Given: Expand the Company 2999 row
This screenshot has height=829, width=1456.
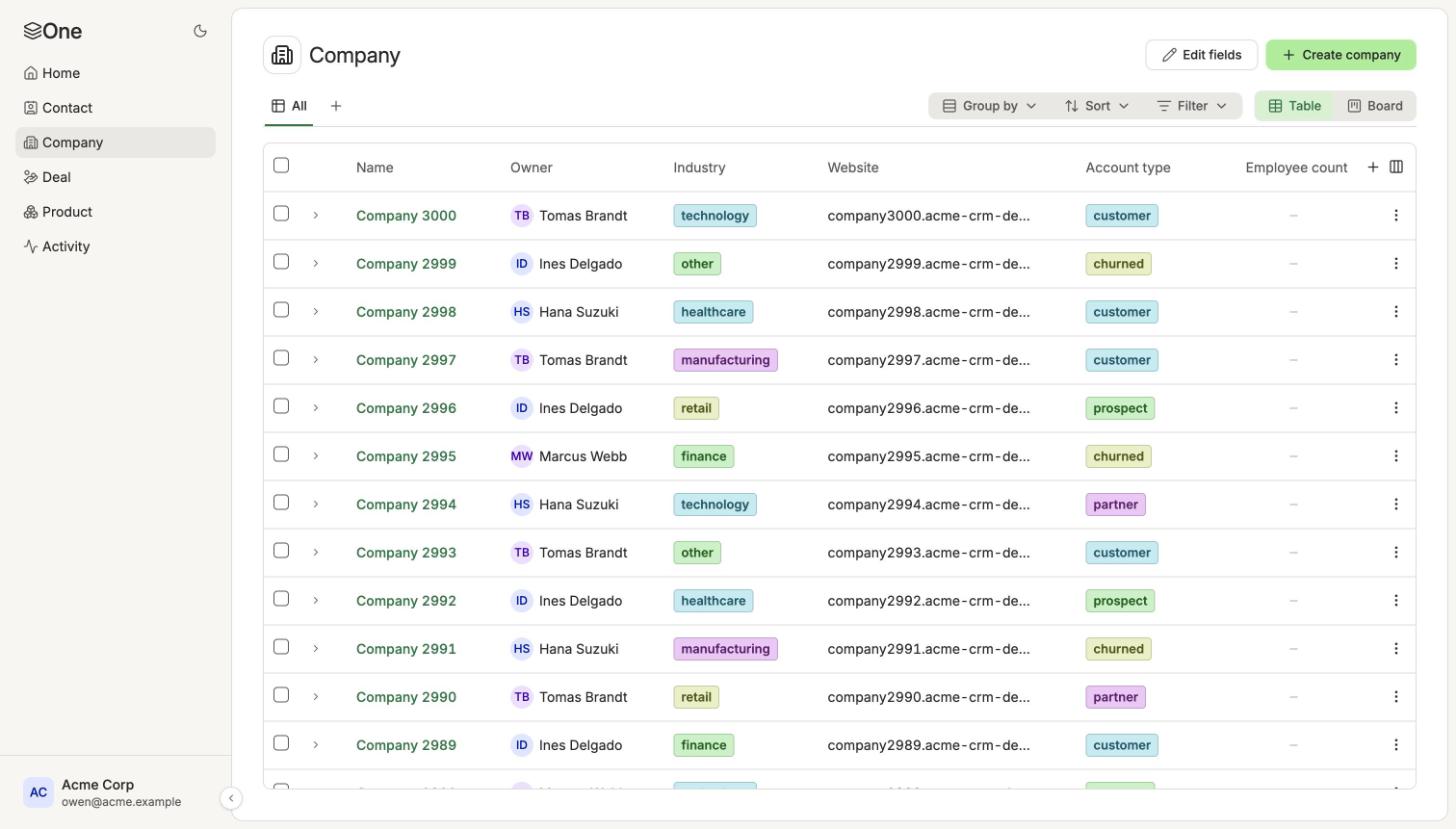Looking at the screenshot, I should tap(315, 264).
